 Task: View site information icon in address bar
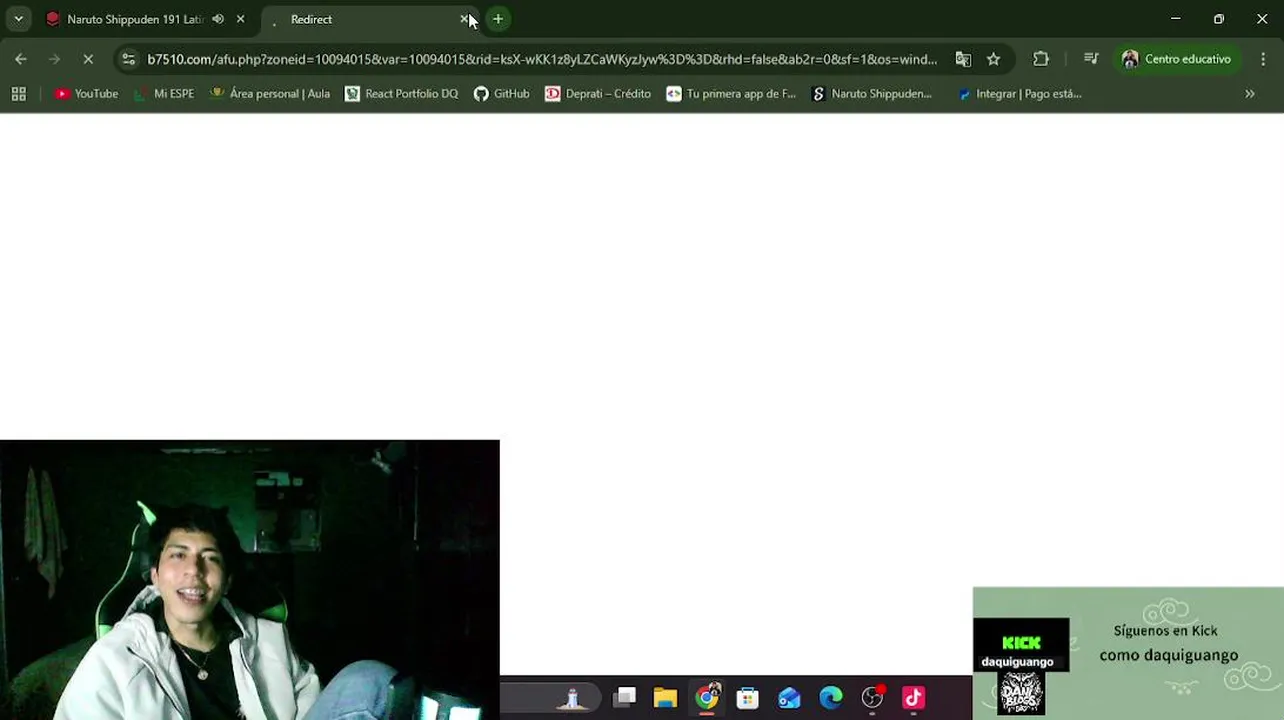tap(128, 59)
